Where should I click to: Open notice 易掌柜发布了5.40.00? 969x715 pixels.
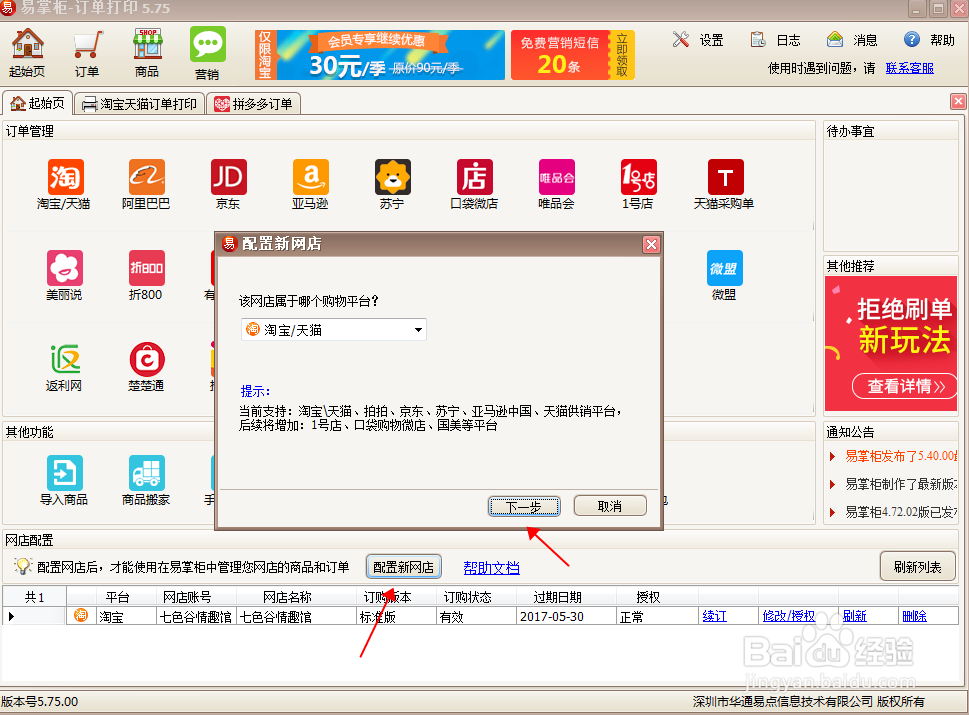pyautogui.click(x=901, y=456)
